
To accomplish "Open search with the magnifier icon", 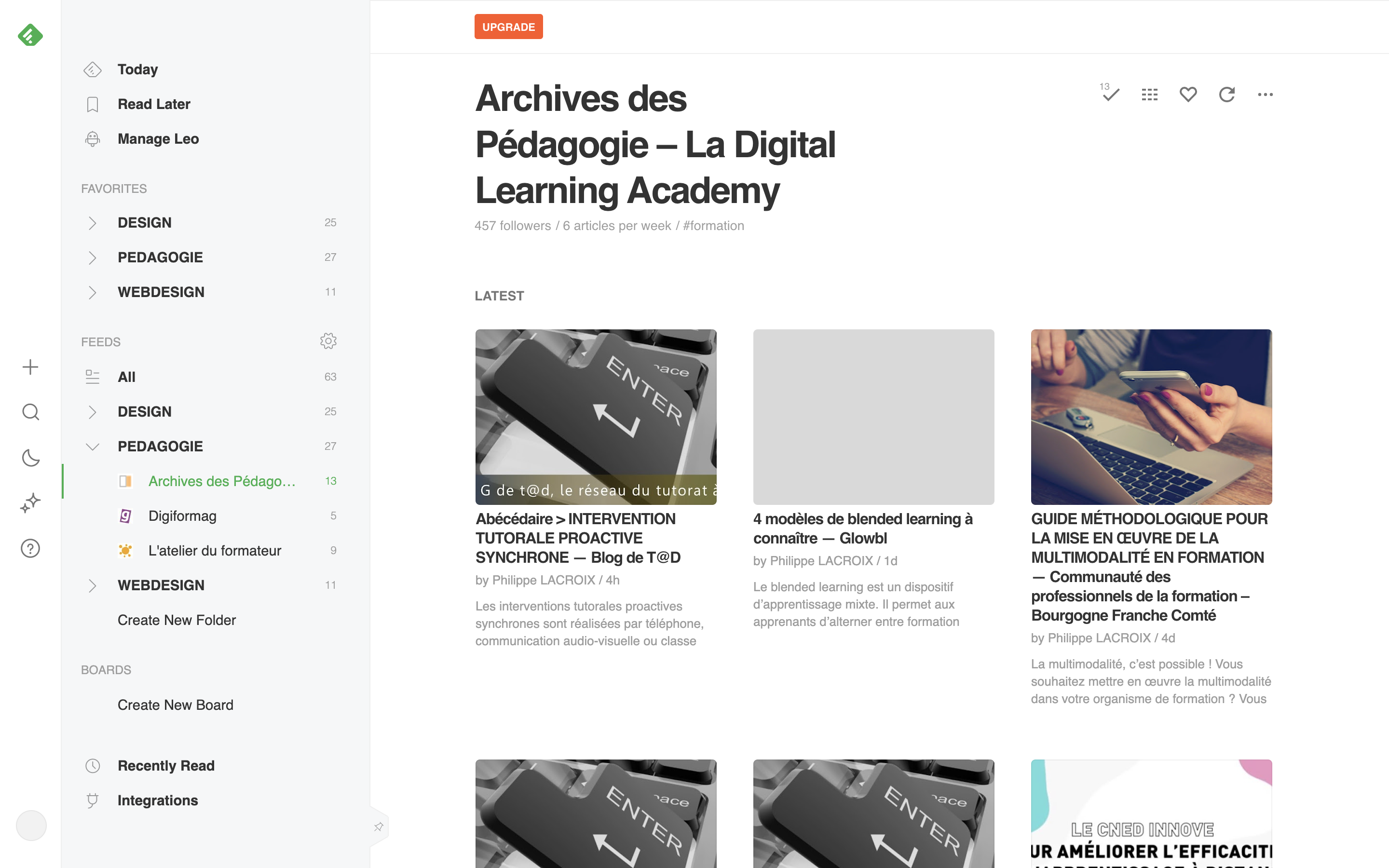I will (30, 412).
